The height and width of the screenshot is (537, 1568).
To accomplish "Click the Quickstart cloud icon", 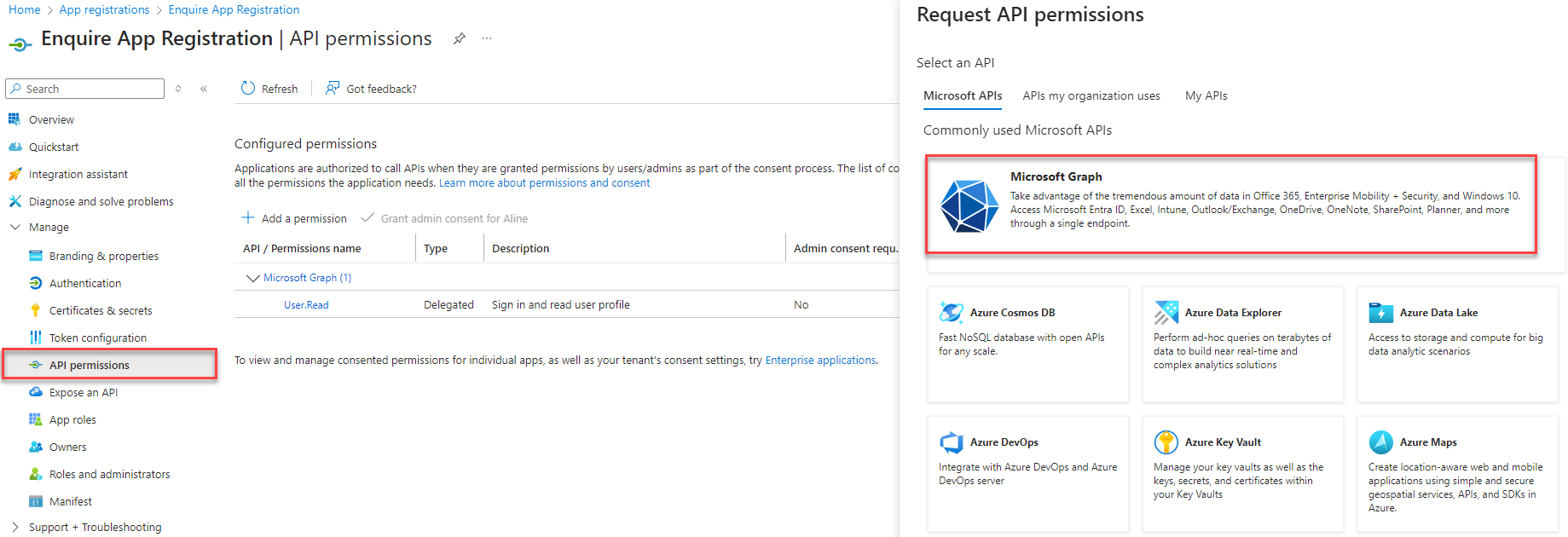I will [14, 147].
